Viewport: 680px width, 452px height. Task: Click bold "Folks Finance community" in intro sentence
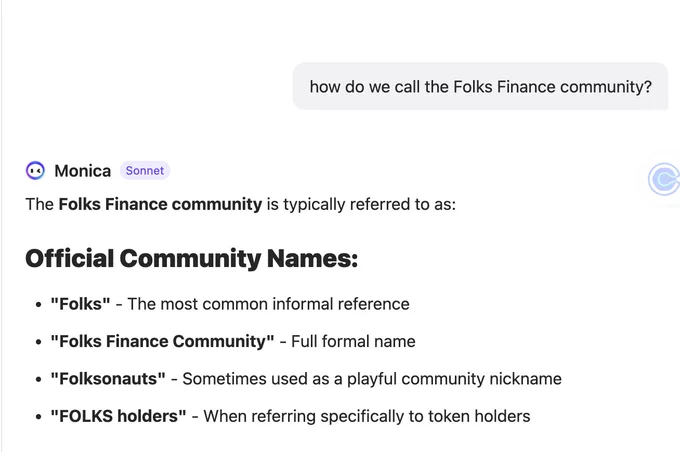pyautogui.click(x=160, y=204)
